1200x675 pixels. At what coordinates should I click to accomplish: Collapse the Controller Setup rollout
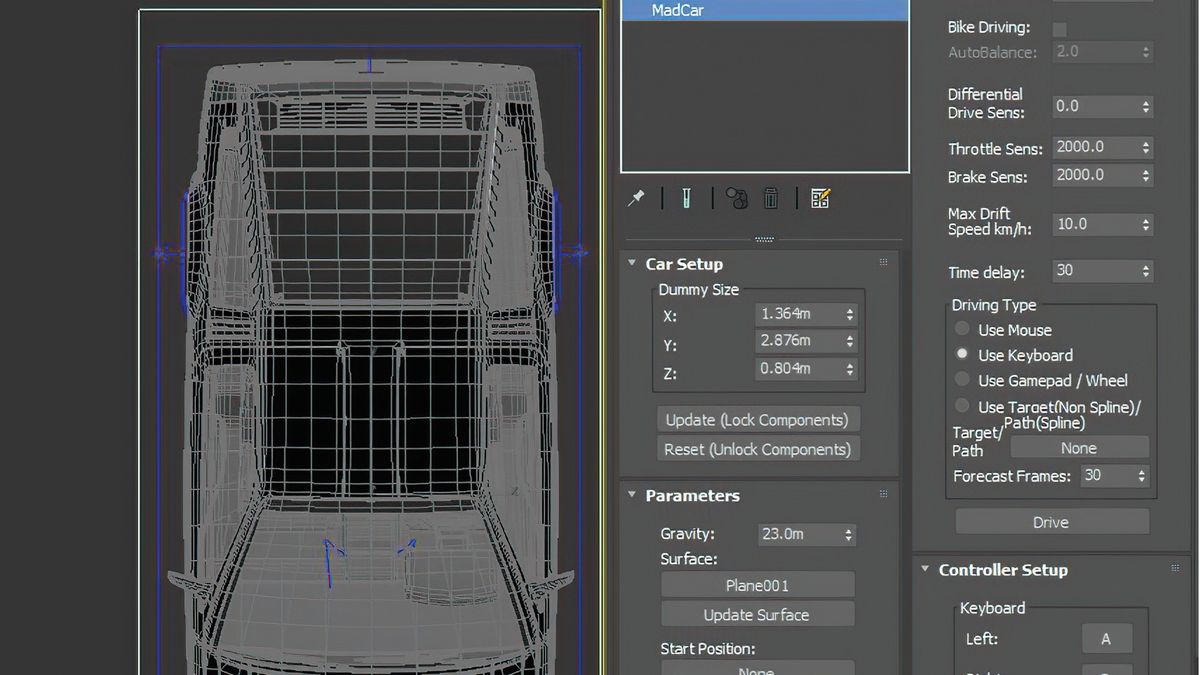pyautogui.click(x=924, y=569)
